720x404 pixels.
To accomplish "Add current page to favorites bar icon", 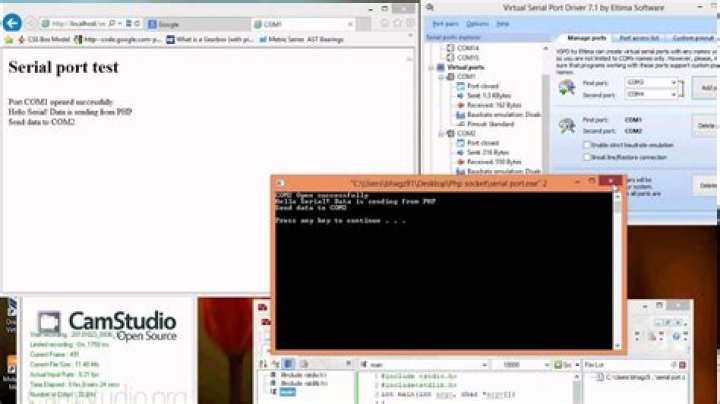I will tap(8, 40).
